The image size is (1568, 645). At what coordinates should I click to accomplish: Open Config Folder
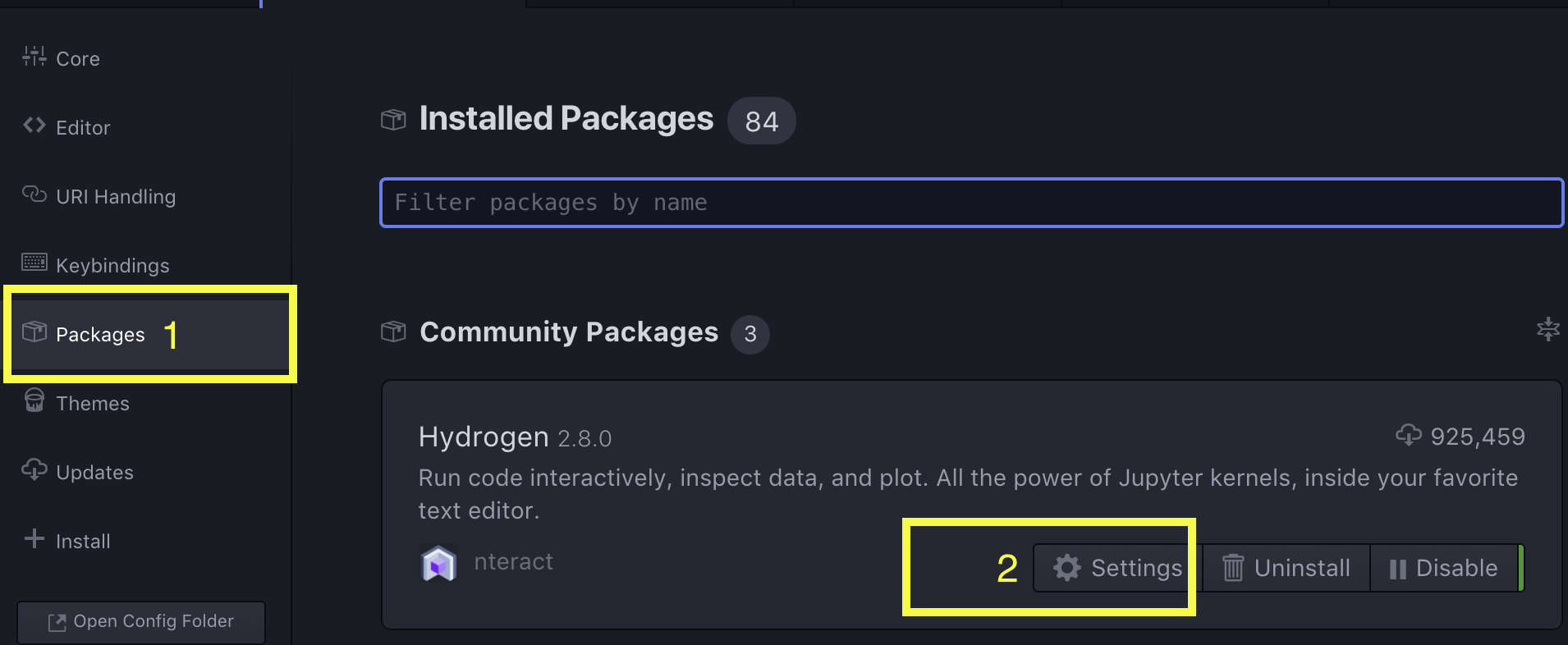click(140, 621)
